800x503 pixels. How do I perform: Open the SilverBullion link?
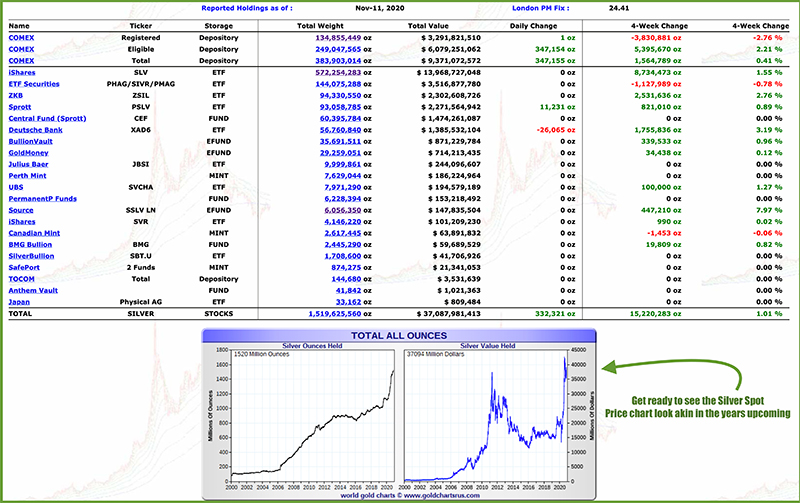pos(31,256)
